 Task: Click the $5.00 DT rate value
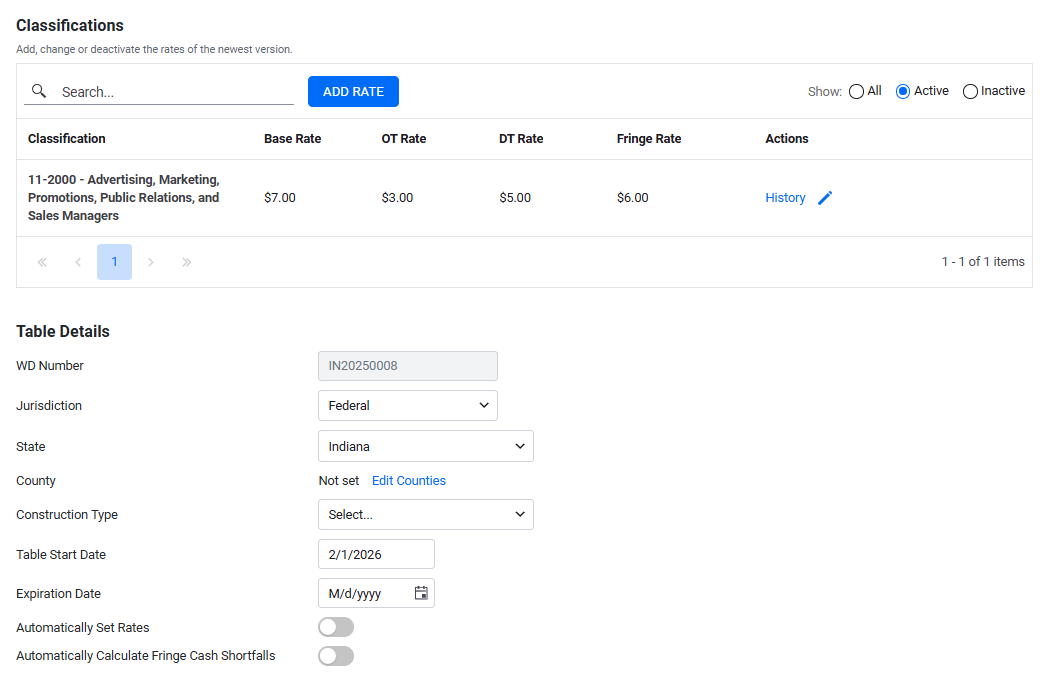click(x=515, y=198)
